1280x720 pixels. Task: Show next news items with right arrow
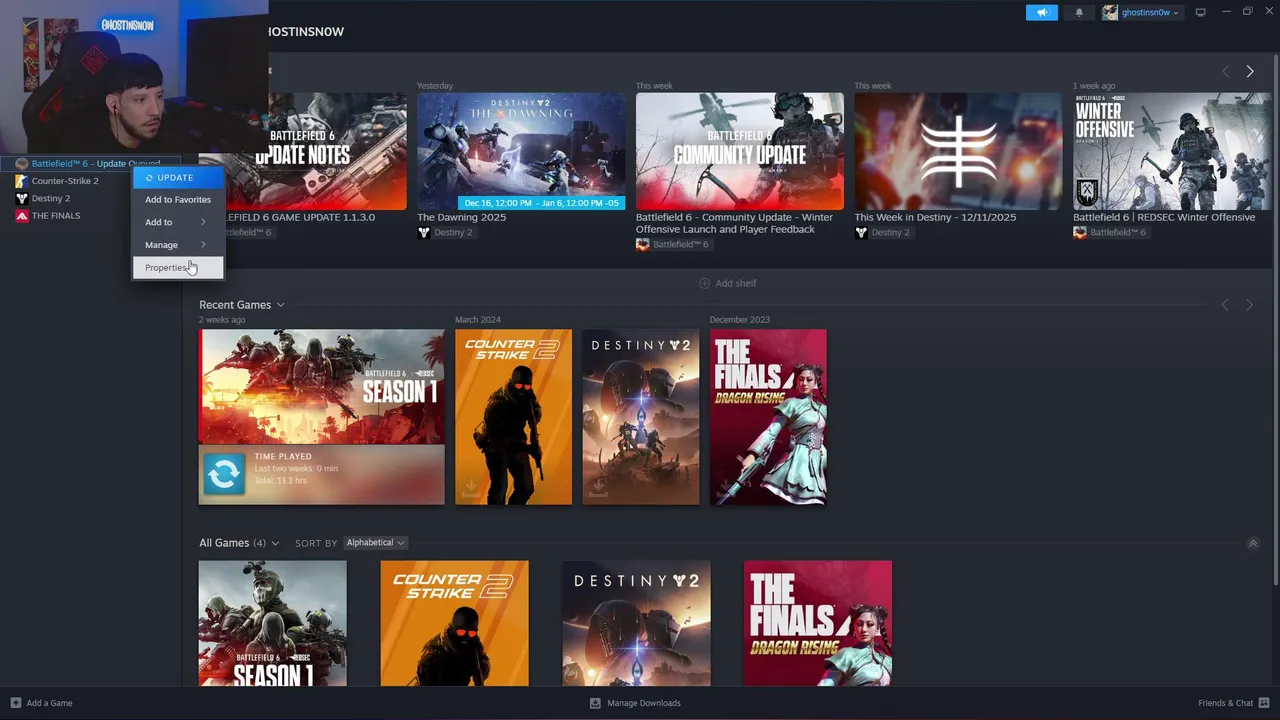(1249, 71)
